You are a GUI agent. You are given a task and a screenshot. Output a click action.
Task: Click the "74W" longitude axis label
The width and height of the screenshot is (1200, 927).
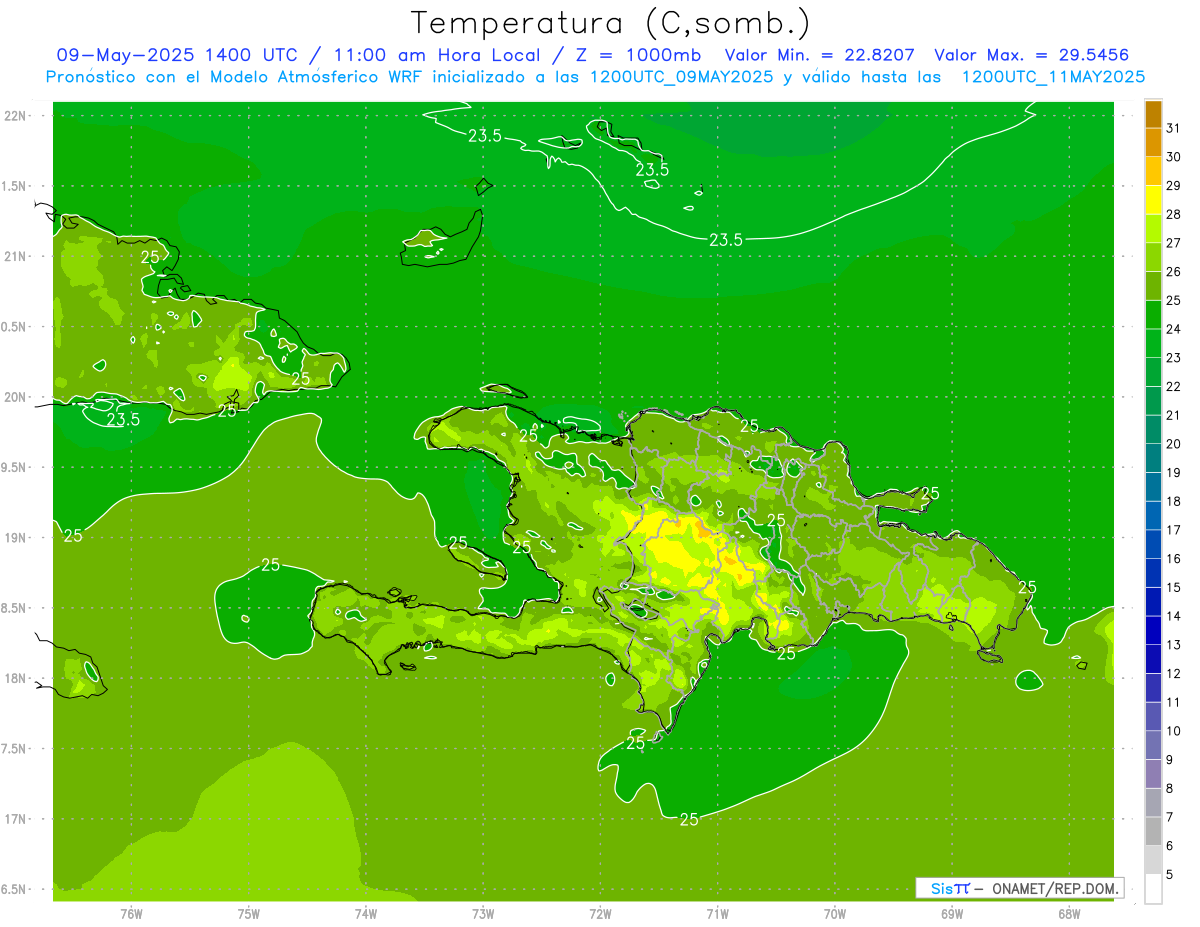366,913
